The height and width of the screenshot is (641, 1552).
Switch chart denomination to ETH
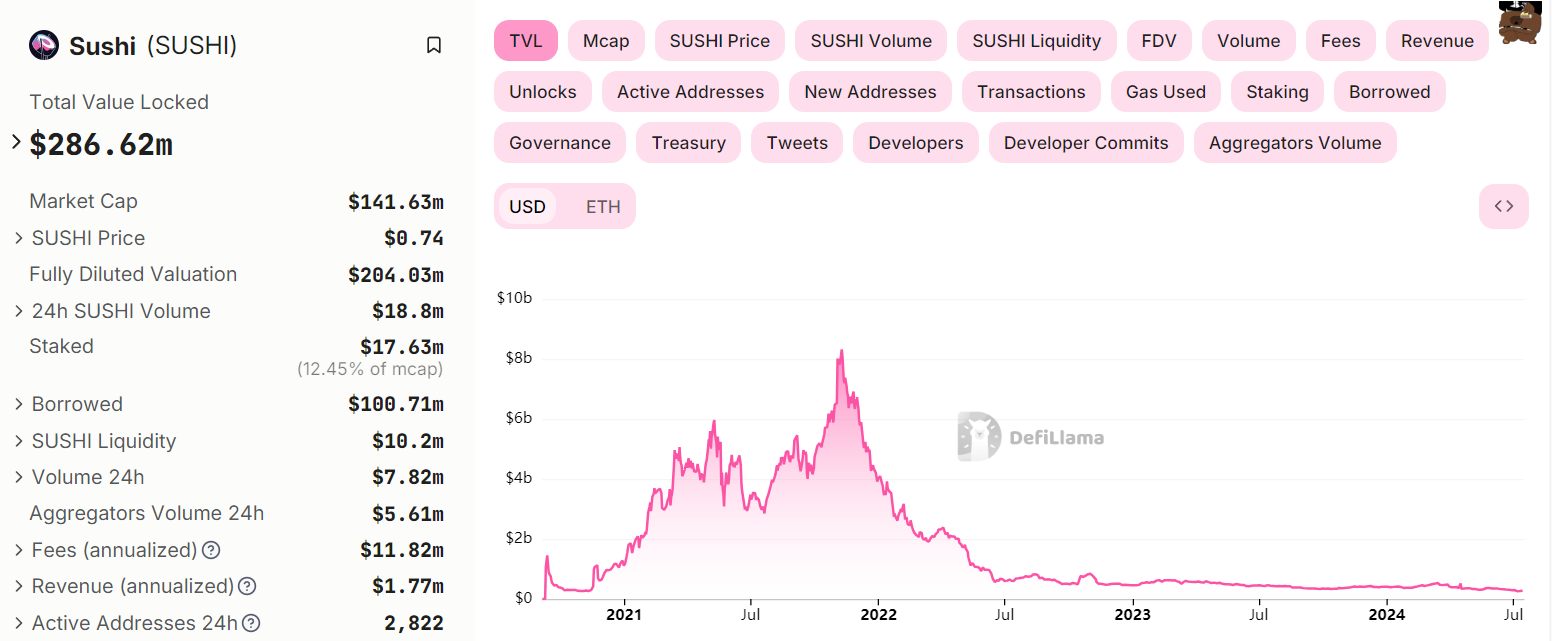point(603,207)
